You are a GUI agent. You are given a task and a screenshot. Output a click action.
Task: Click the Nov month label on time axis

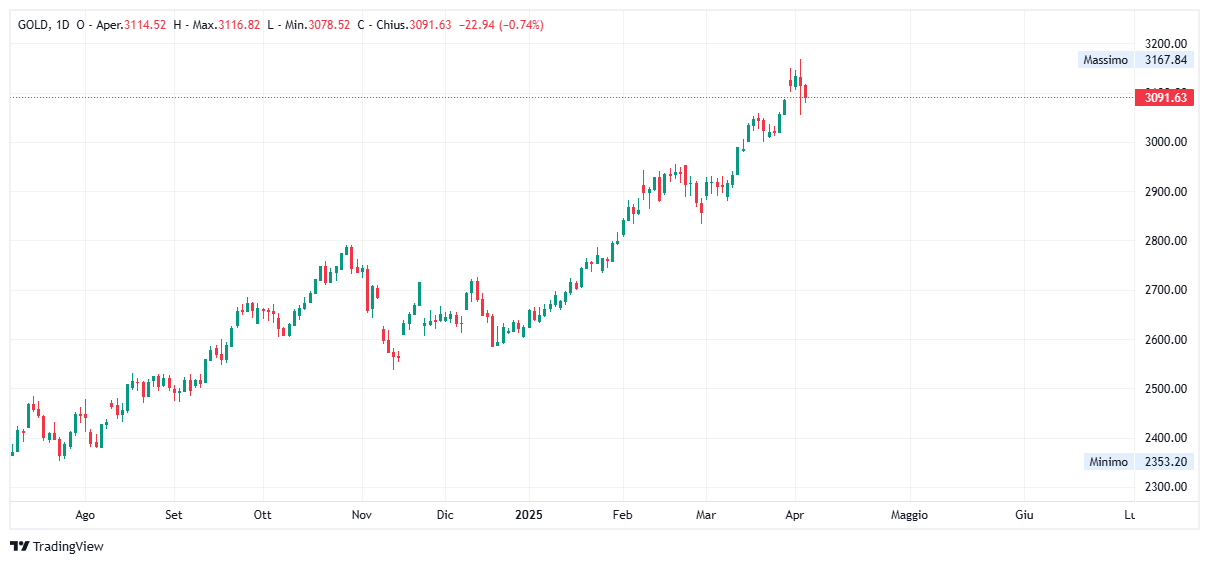362,515
